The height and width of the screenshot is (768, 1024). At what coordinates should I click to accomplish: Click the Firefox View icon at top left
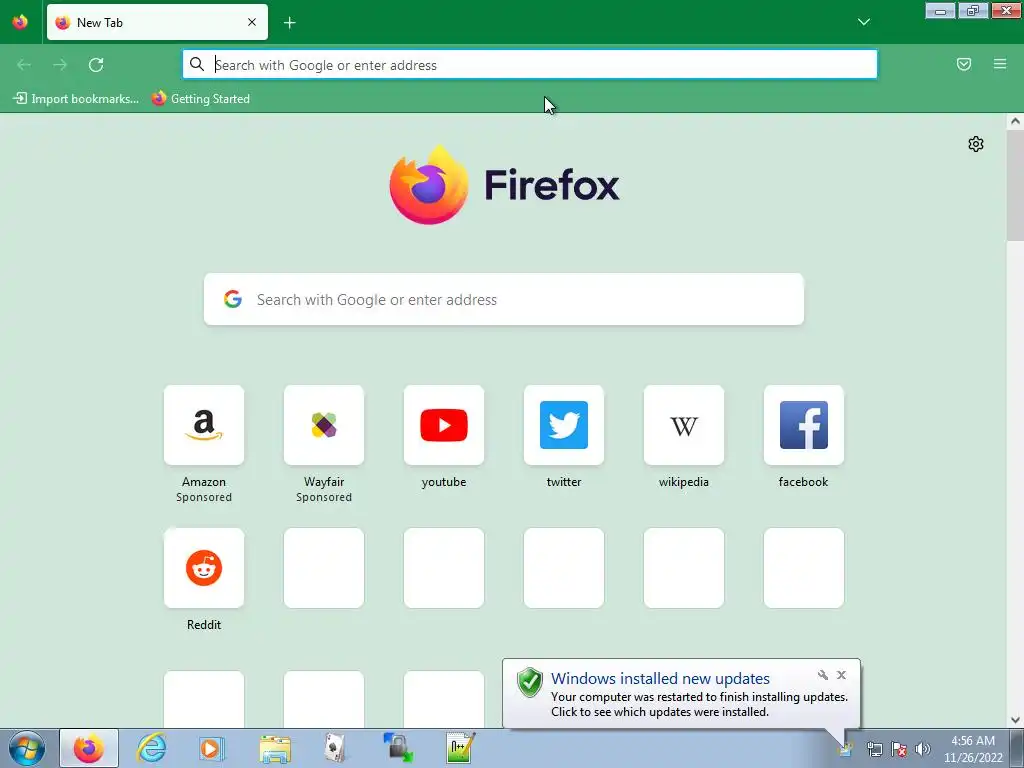click(x=20, y=22)
